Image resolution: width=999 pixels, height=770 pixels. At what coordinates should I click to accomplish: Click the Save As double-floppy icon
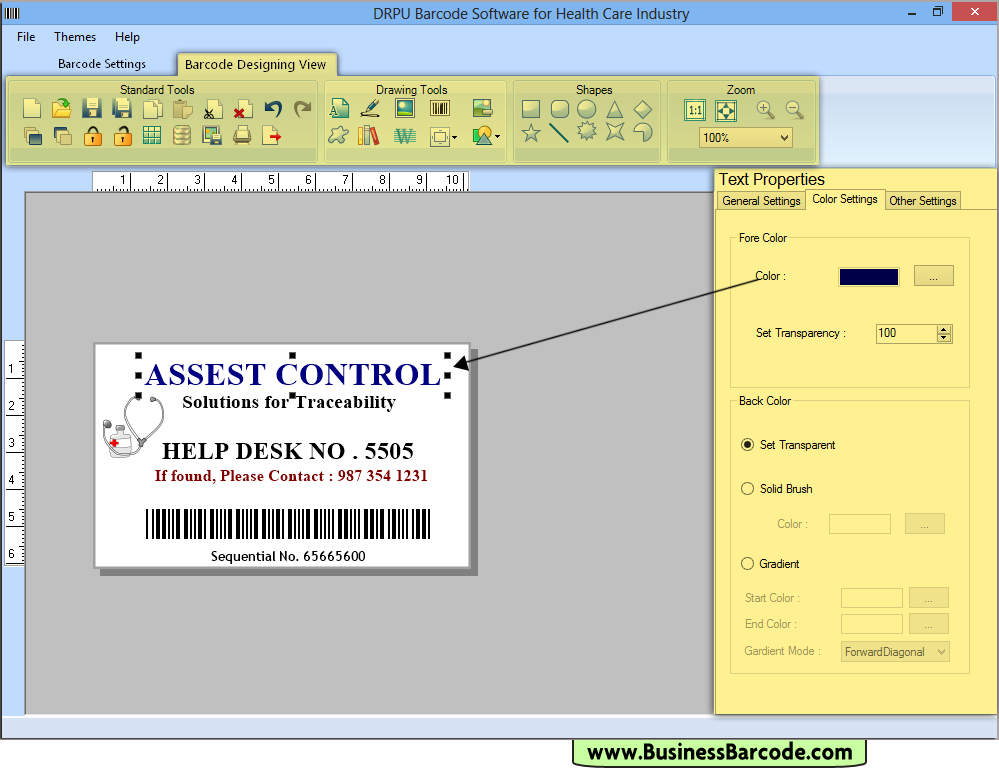122,109
